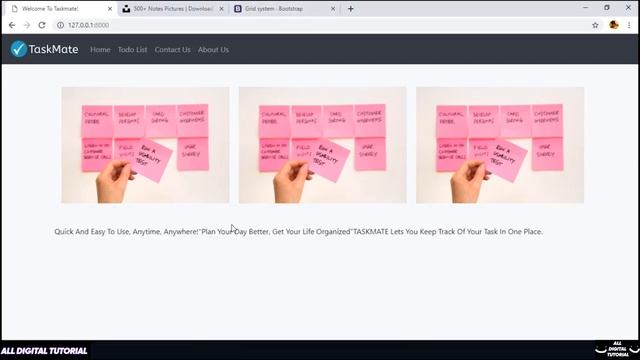This screenshot has width=640, height=360.
Task: Open the Contact Us nav link
Action: 172,49
